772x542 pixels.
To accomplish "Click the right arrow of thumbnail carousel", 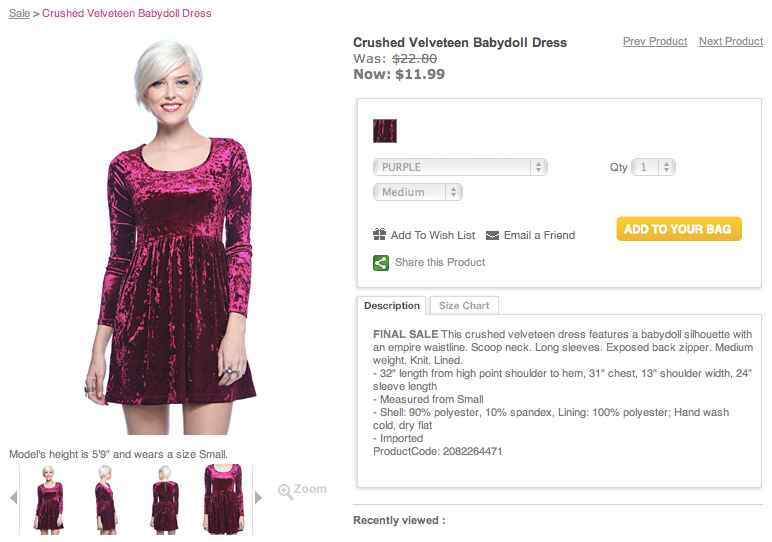I will click(258, 497).
